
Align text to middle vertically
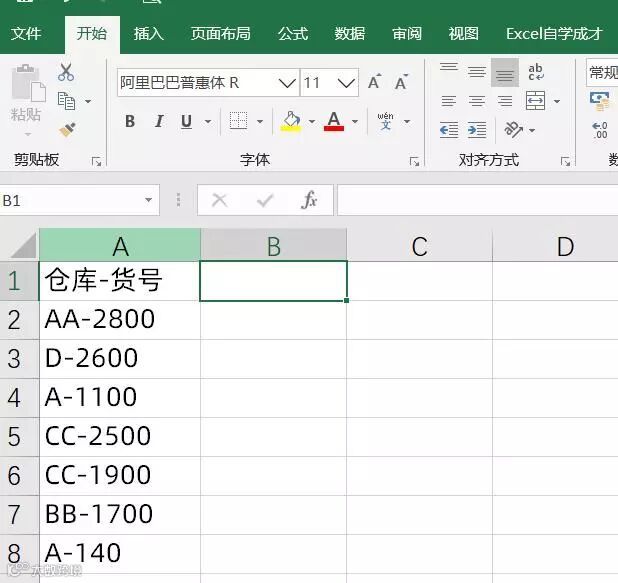coord(477,72)
